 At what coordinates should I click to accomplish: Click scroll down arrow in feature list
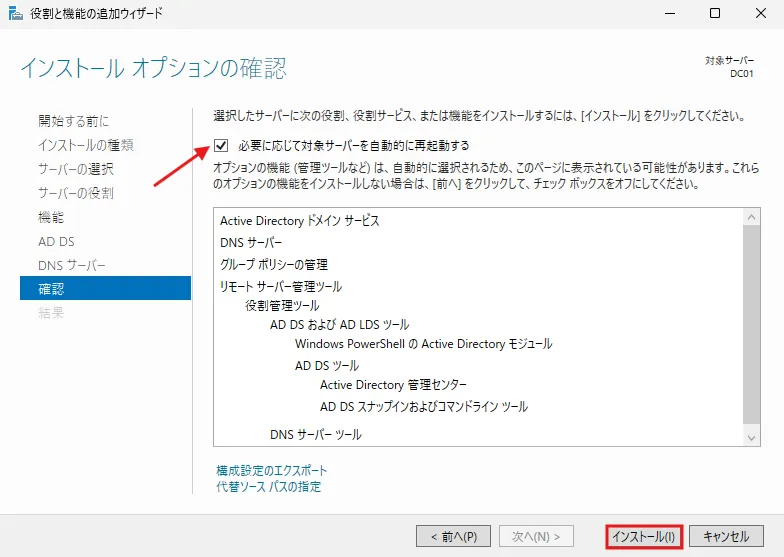coord(751,438)
